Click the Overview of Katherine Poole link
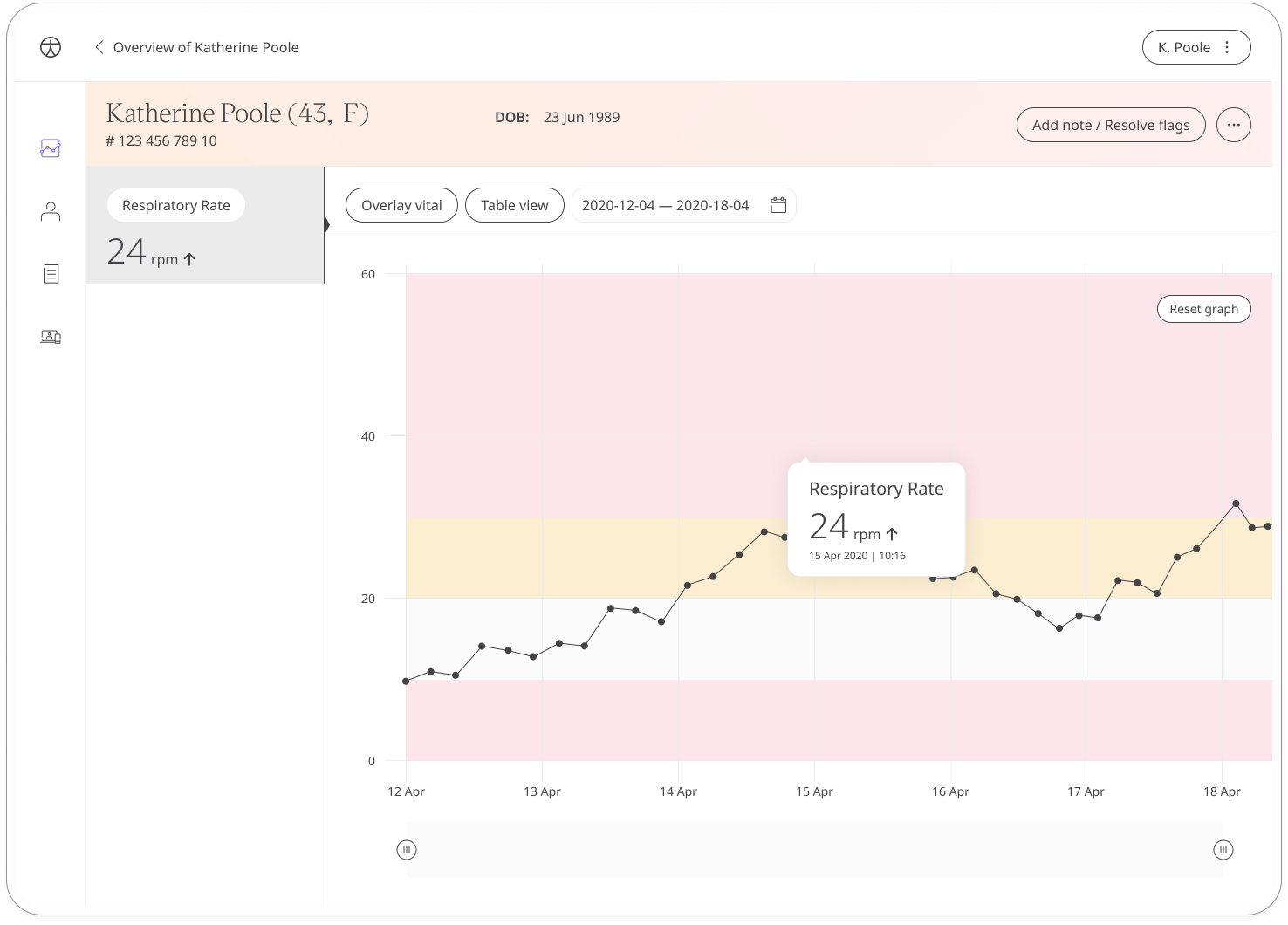The height and width of the screenshot is (925, 1288). [206, 47]
